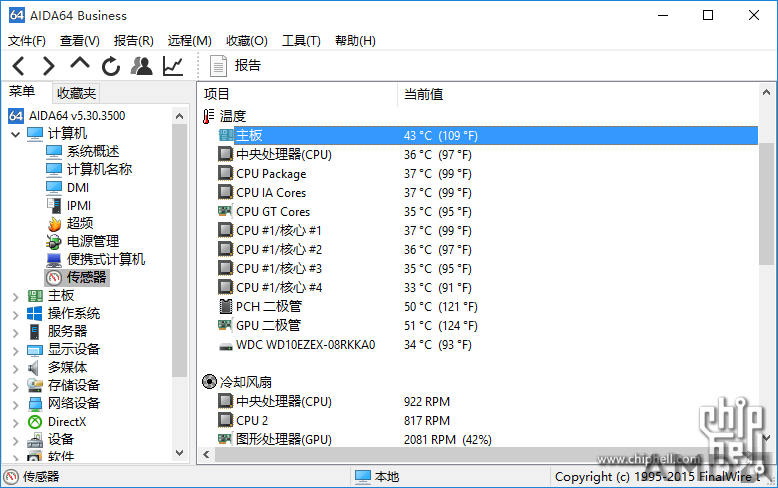
Task: Collapse the 计算机 tree node
Action: coord(15,134)
